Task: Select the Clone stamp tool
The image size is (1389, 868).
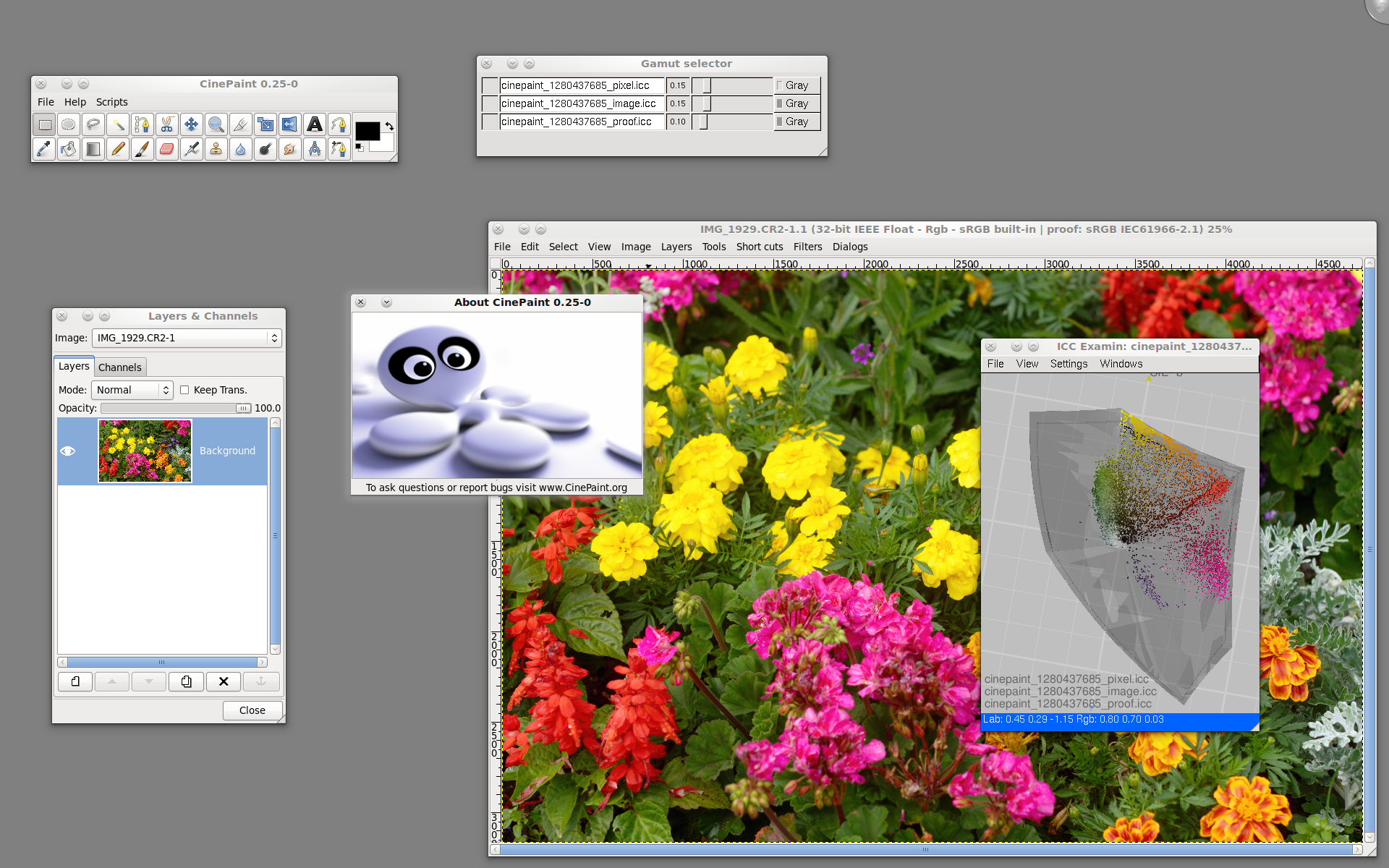Action: [x=216, y=149]
